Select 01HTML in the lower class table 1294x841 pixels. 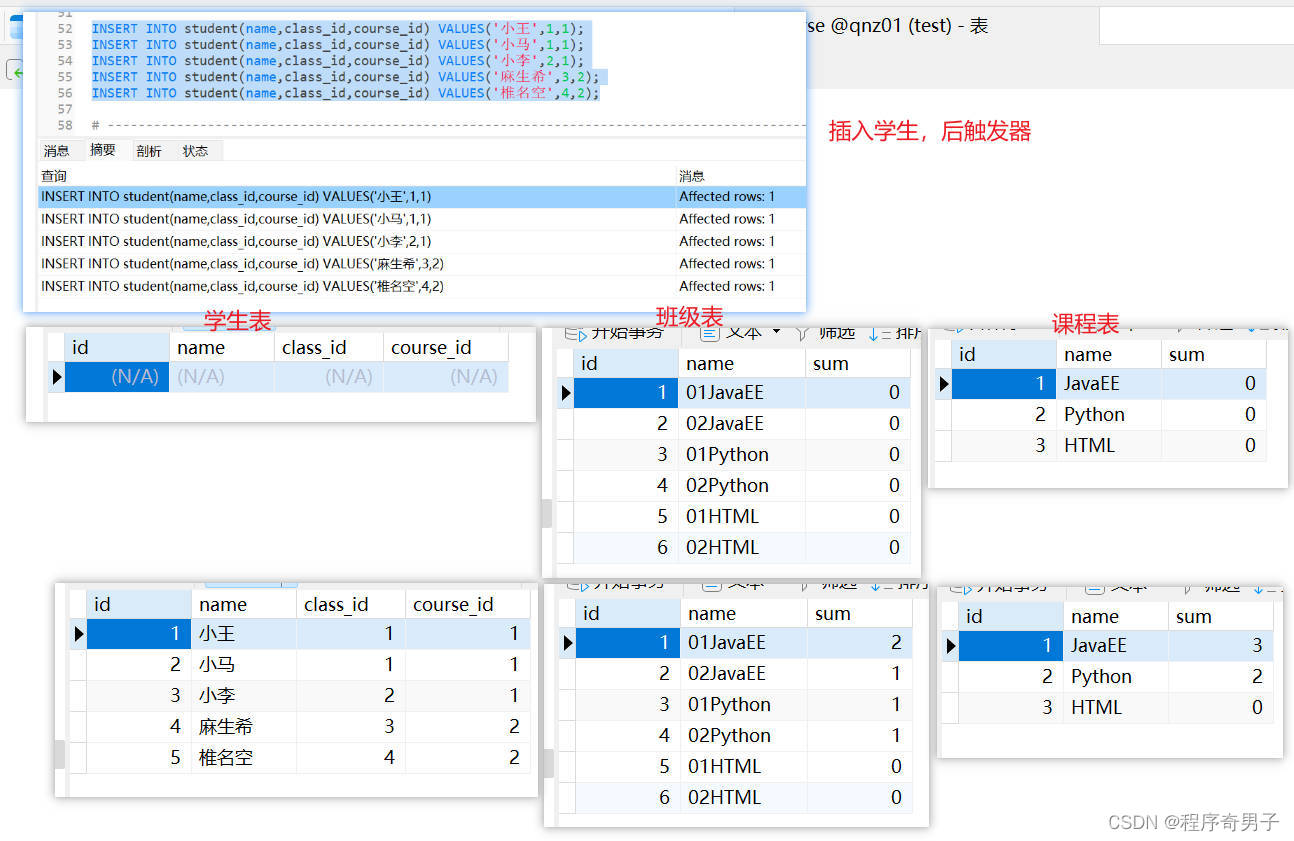(744, 767)
